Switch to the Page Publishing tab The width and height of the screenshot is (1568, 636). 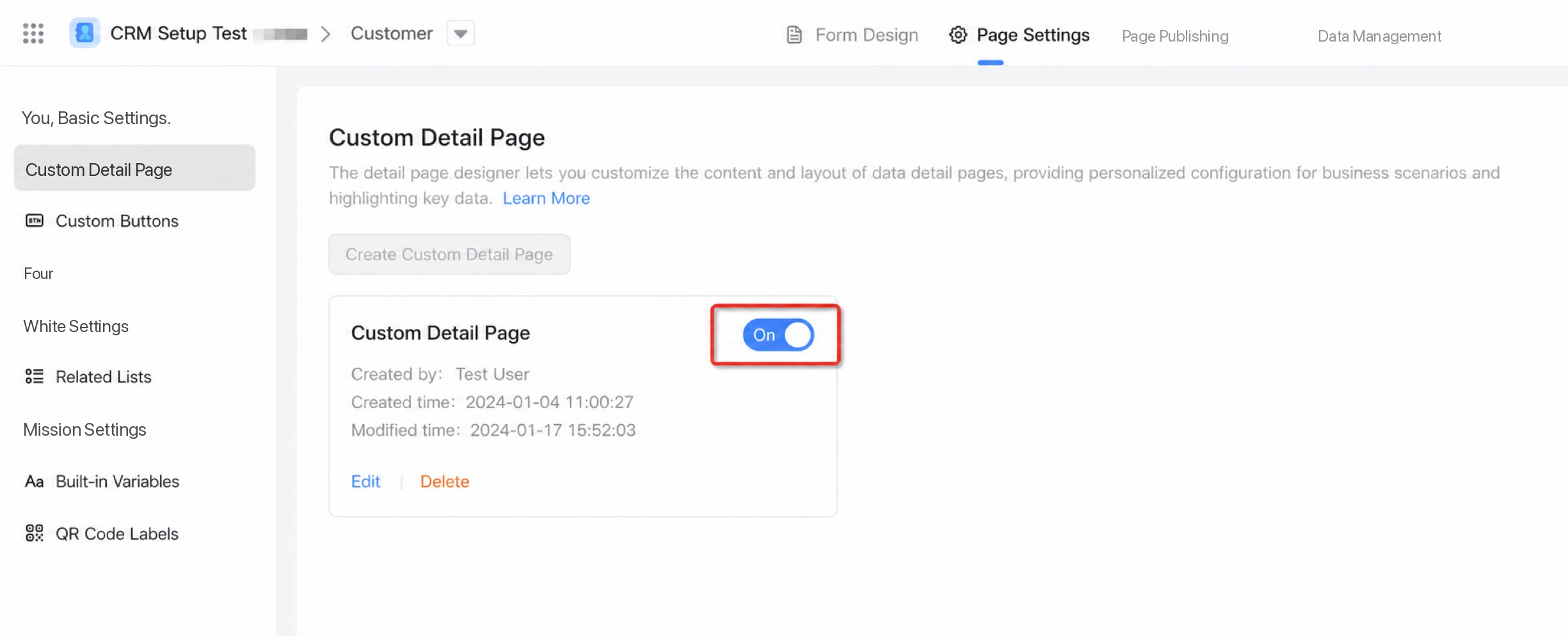pos(1175,36)
